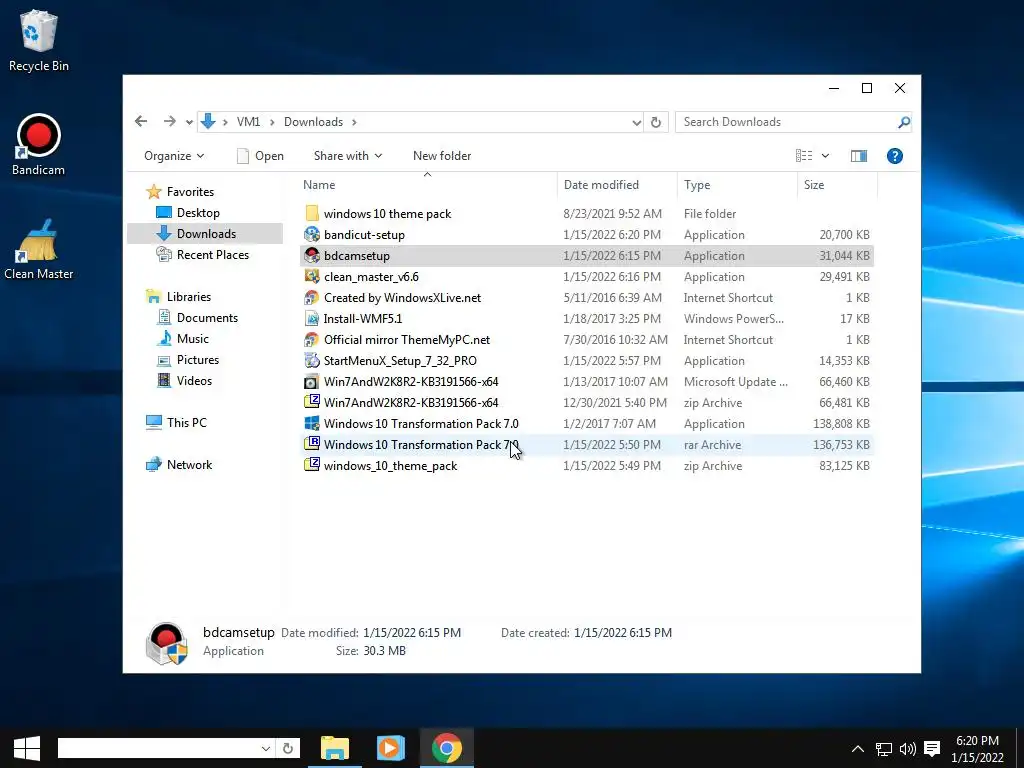Click the change view icon
Viewport: 1024px width, 768px height.
tap(804, 155)
